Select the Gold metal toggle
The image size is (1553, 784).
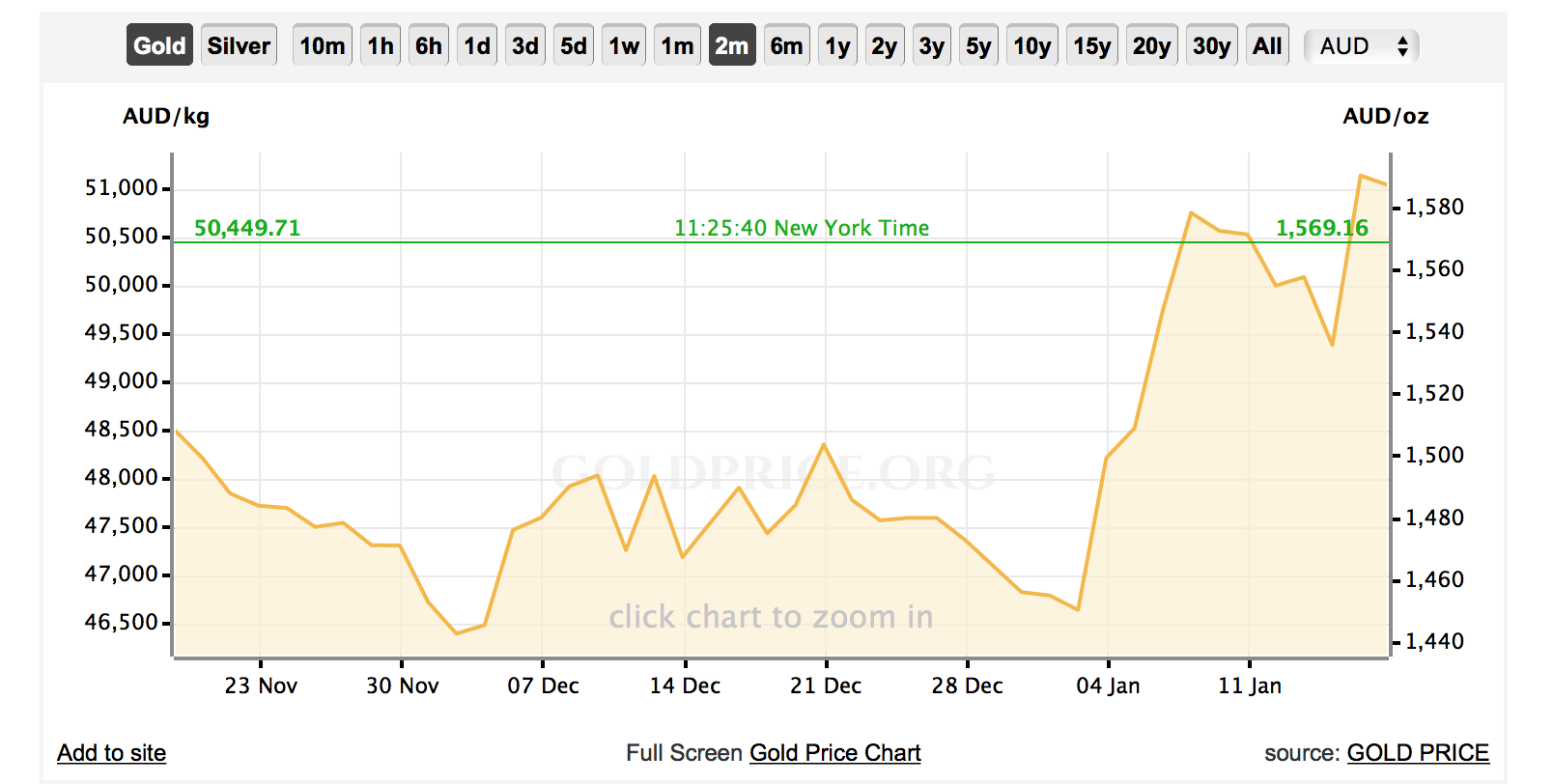pyautogui.click(x=159, y=45)
